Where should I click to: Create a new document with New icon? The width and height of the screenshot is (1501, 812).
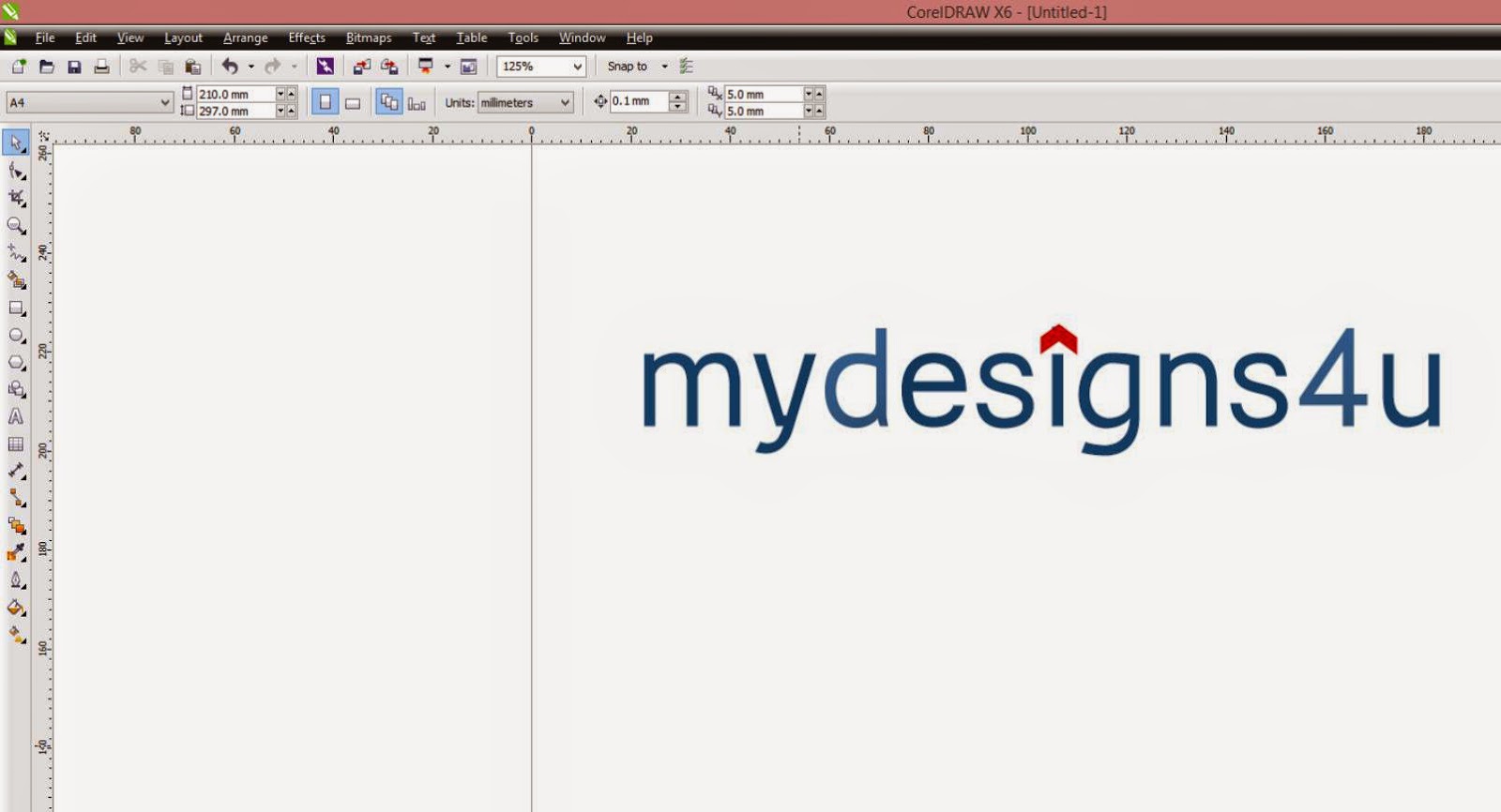(19, 66)
